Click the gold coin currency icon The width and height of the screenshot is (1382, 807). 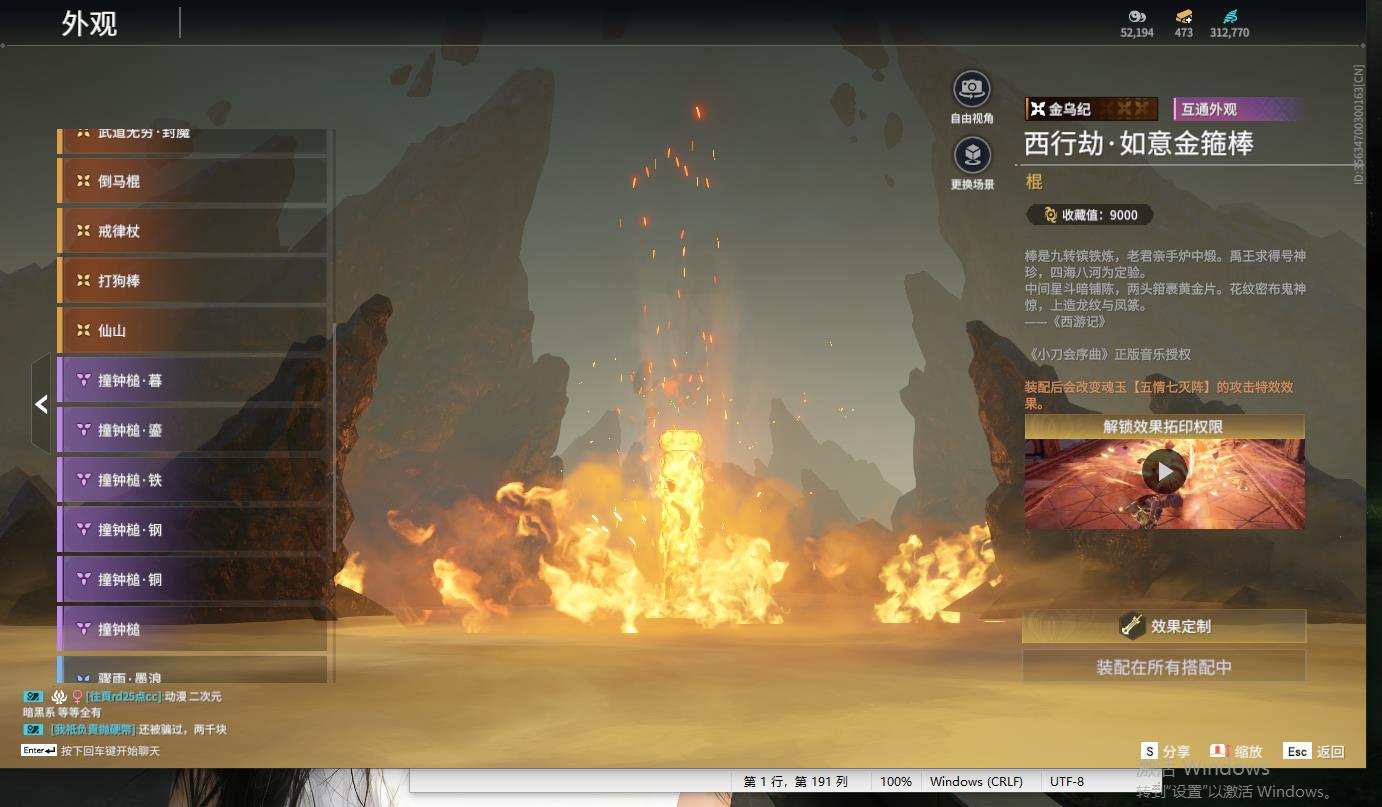[1137, 16]
